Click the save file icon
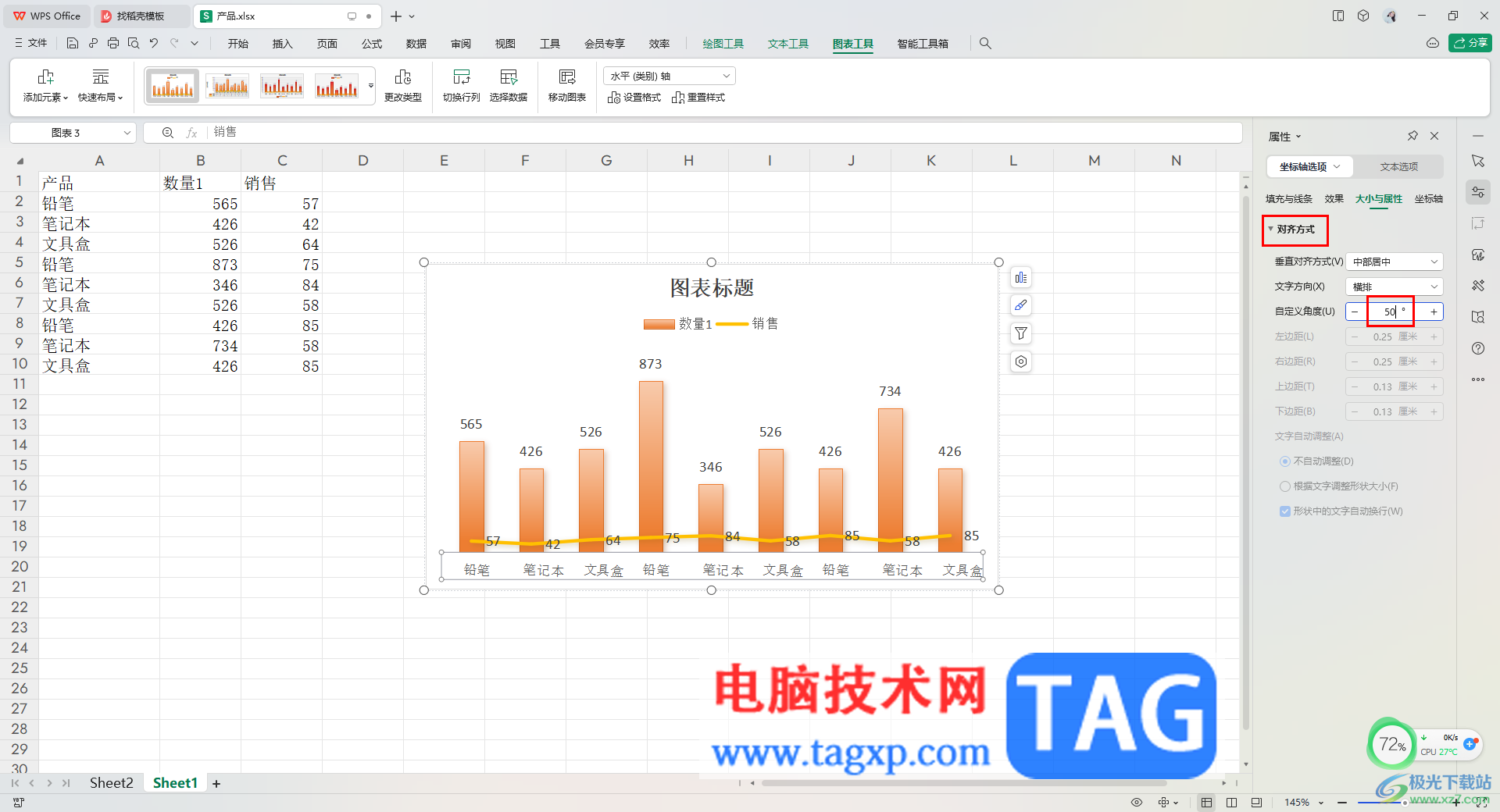The image size is (1500, 812). (73, 44)
